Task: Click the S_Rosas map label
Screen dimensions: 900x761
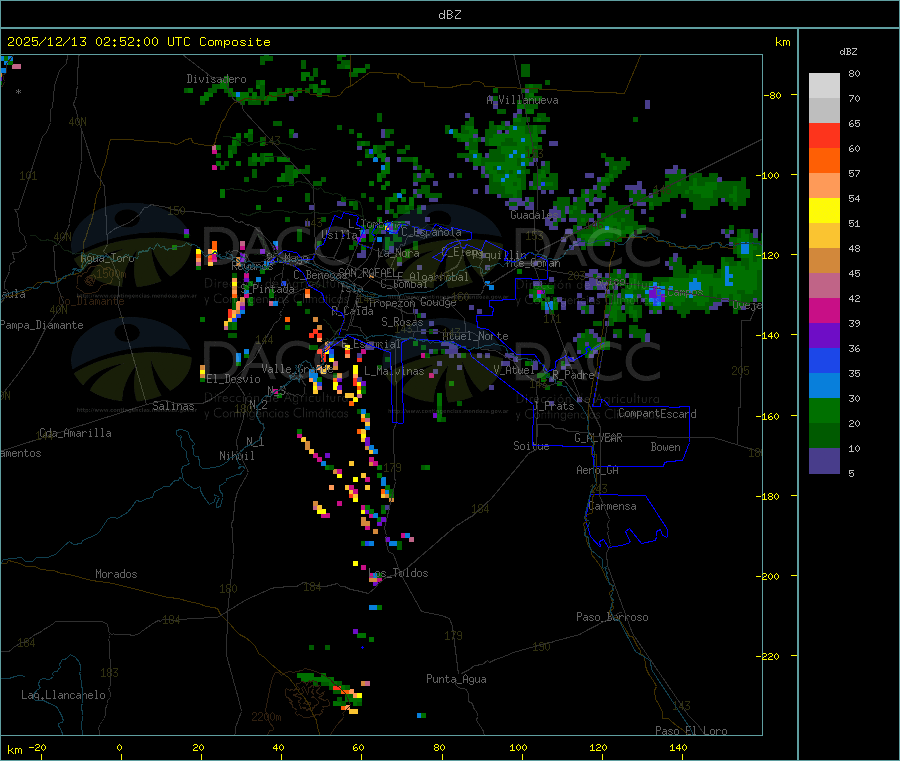Action: pos(402,322)
